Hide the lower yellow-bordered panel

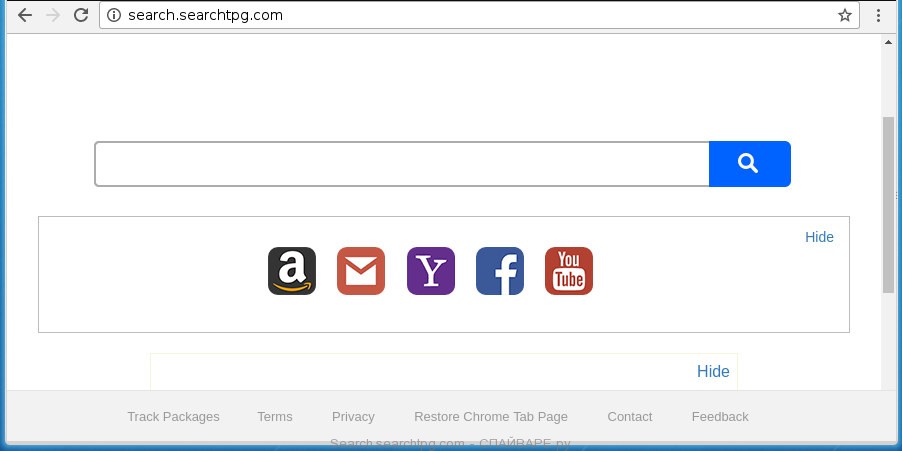[x=713, y=371]
